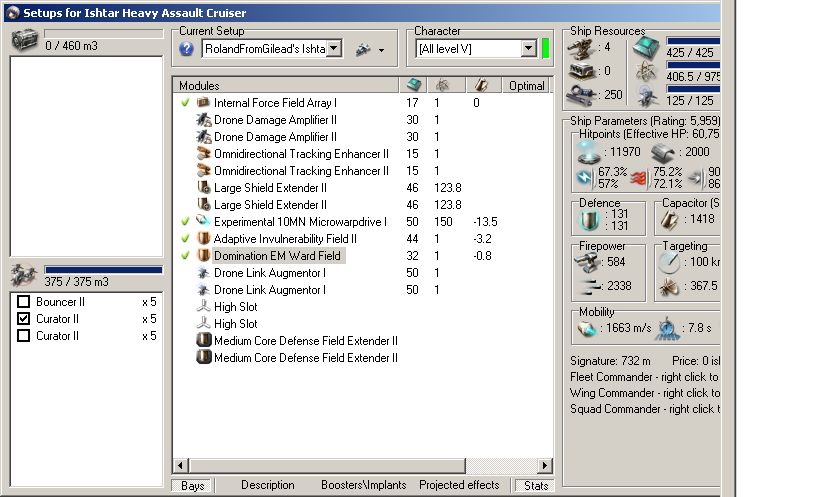This screenshot has width=816, height=497.
Task: Click the CPU column header icon
Action: 414,85
